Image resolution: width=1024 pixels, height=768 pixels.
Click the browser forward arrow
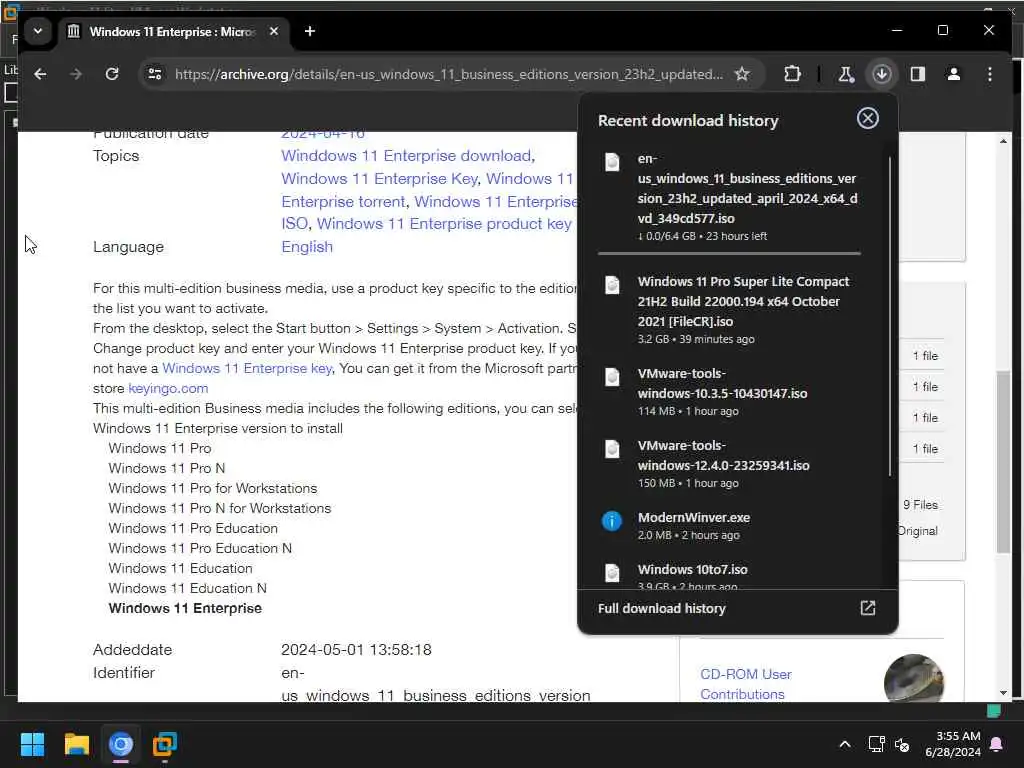click(76, 74)
